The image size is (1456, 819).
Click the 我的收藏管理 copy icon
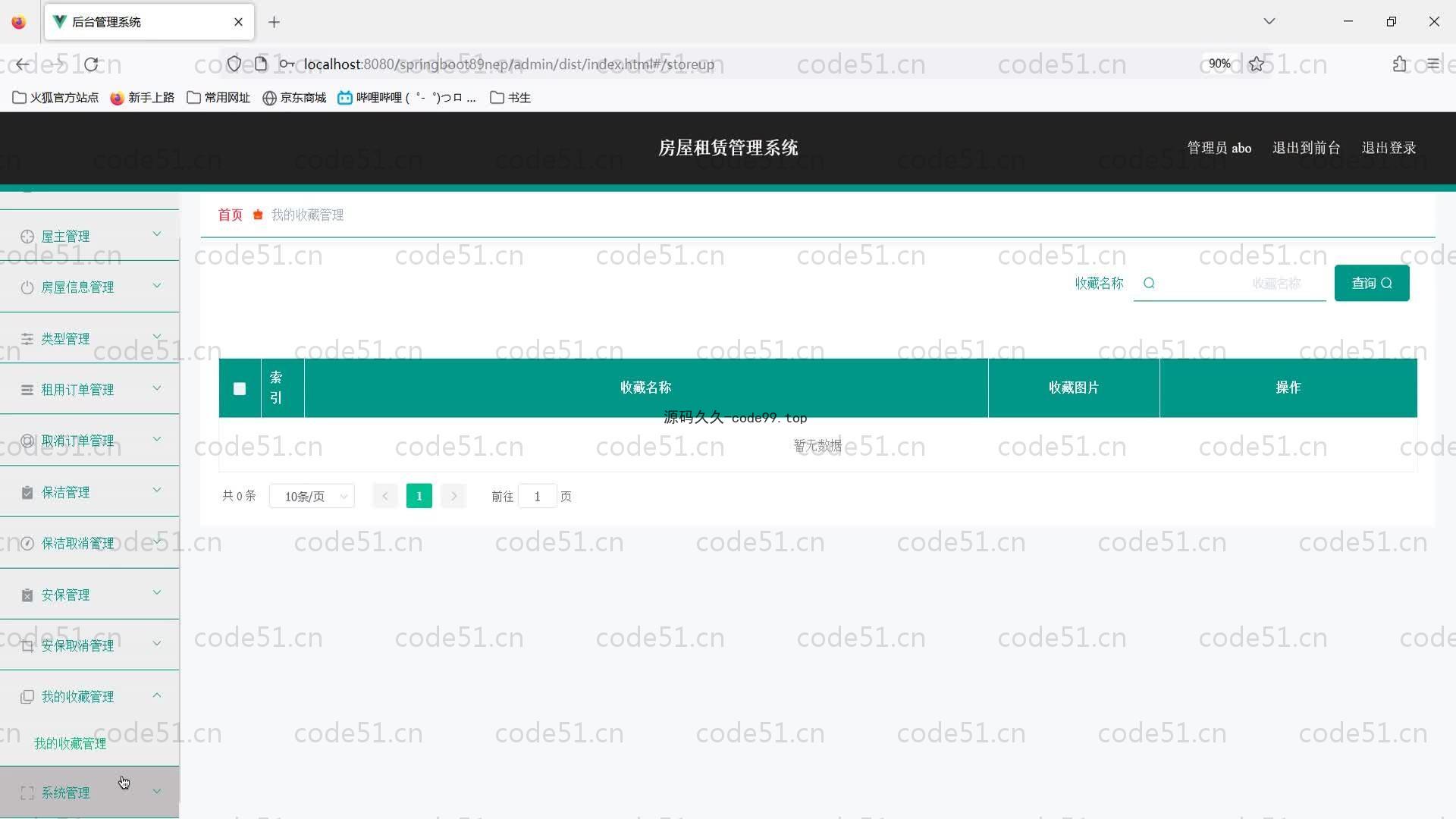coord(27,697)
